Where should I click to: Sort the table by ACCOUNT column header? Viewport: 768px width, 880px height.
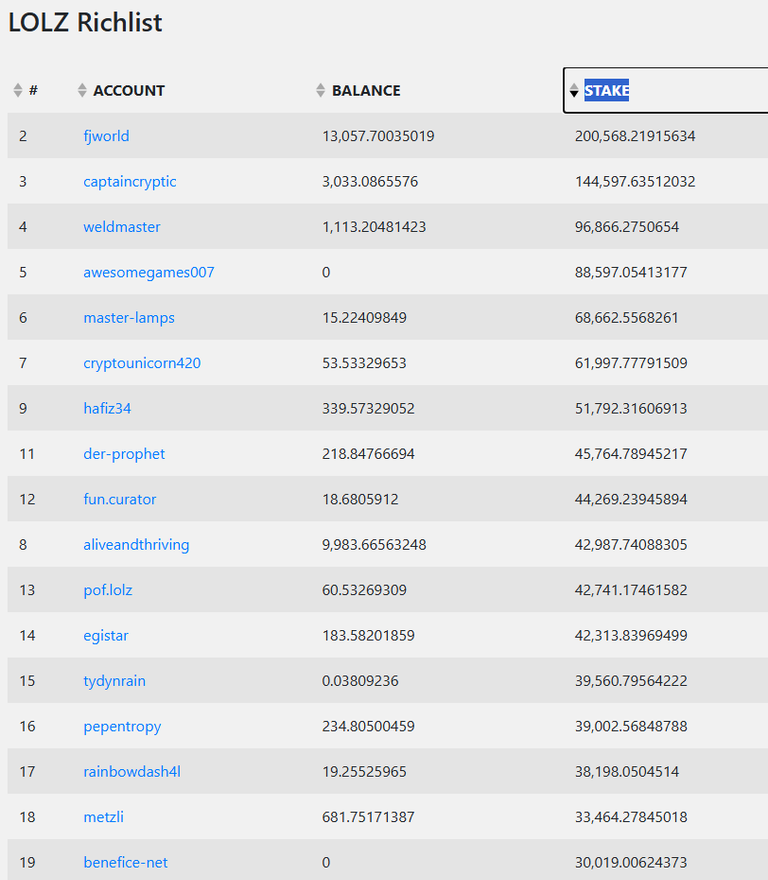129,90
